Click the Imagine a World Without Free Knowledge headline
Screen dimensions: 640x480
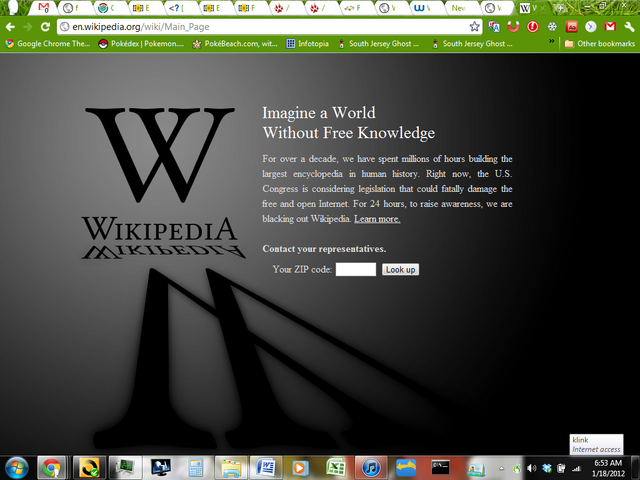[349, 122]
